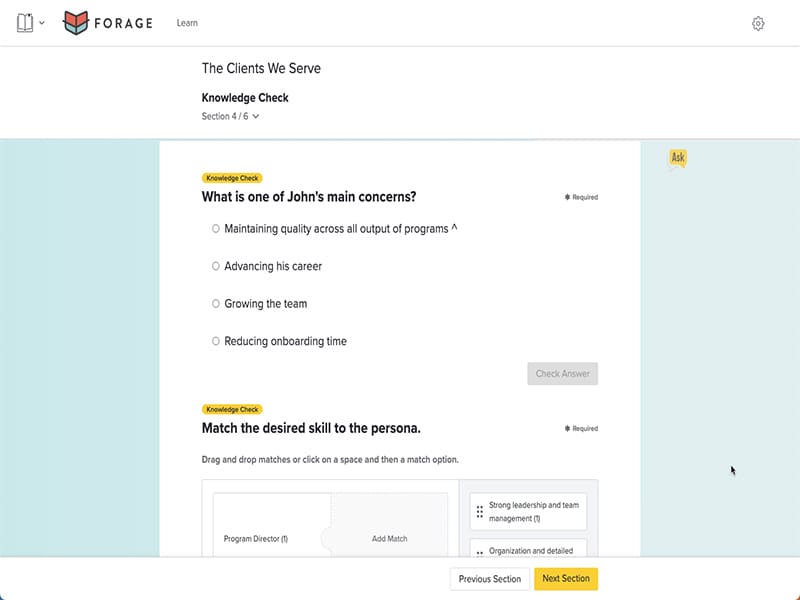This screenshot has width=800, height=600.
Task: Open the settings gear icon
Action: (758, 23)
